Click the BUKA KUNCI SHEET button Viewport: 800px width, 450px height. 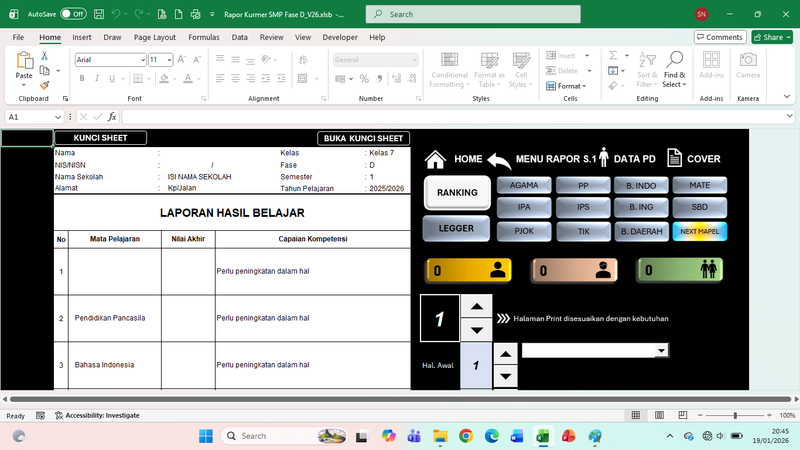coord(363,138)
